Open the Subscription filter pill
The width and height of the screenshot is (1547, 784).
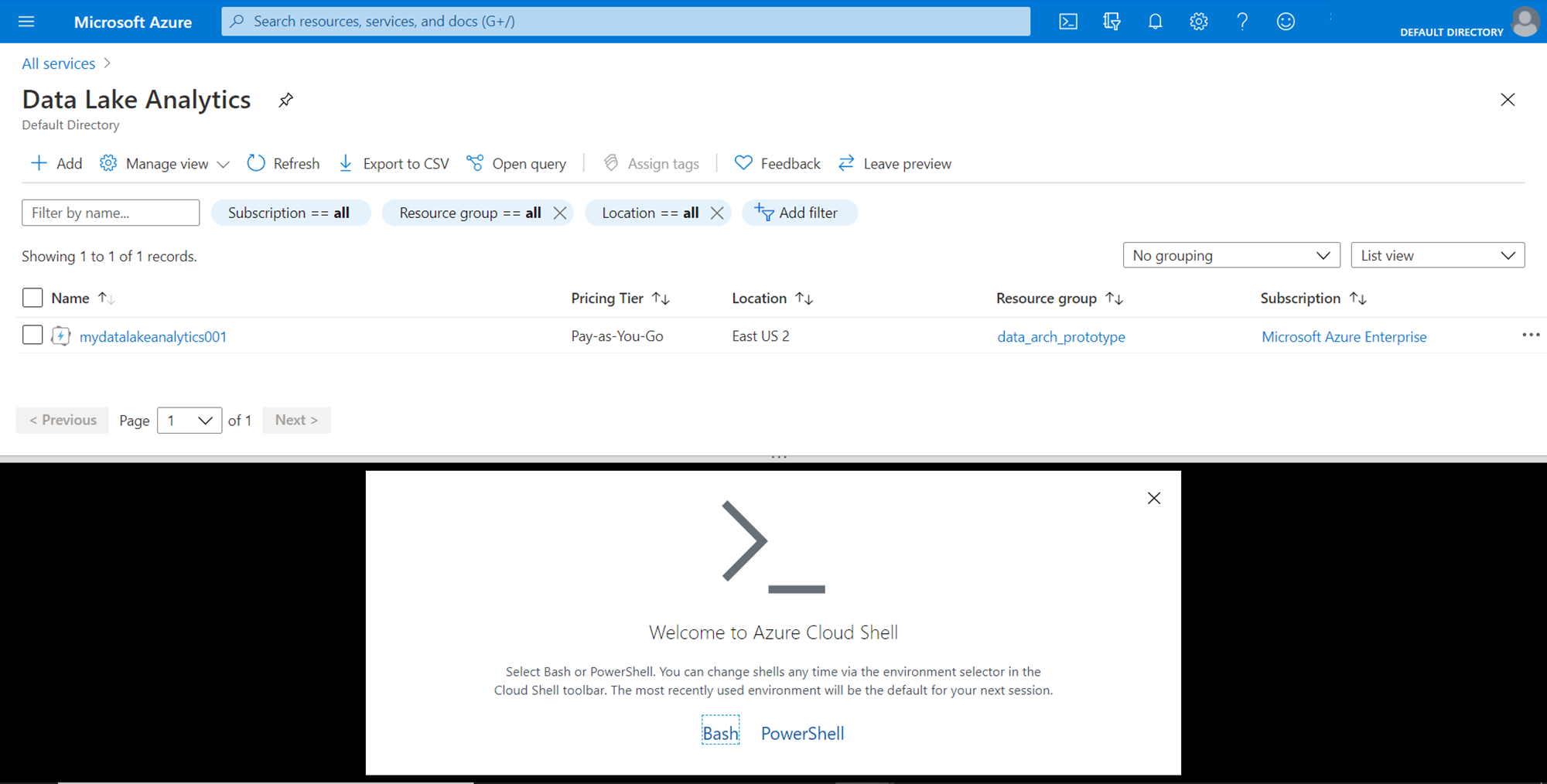[x=289, y=213]
